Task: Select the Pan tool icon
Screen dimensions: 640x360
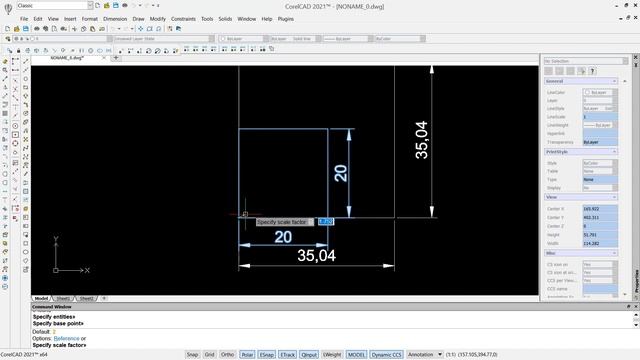Action: click(x=141, y=29)
